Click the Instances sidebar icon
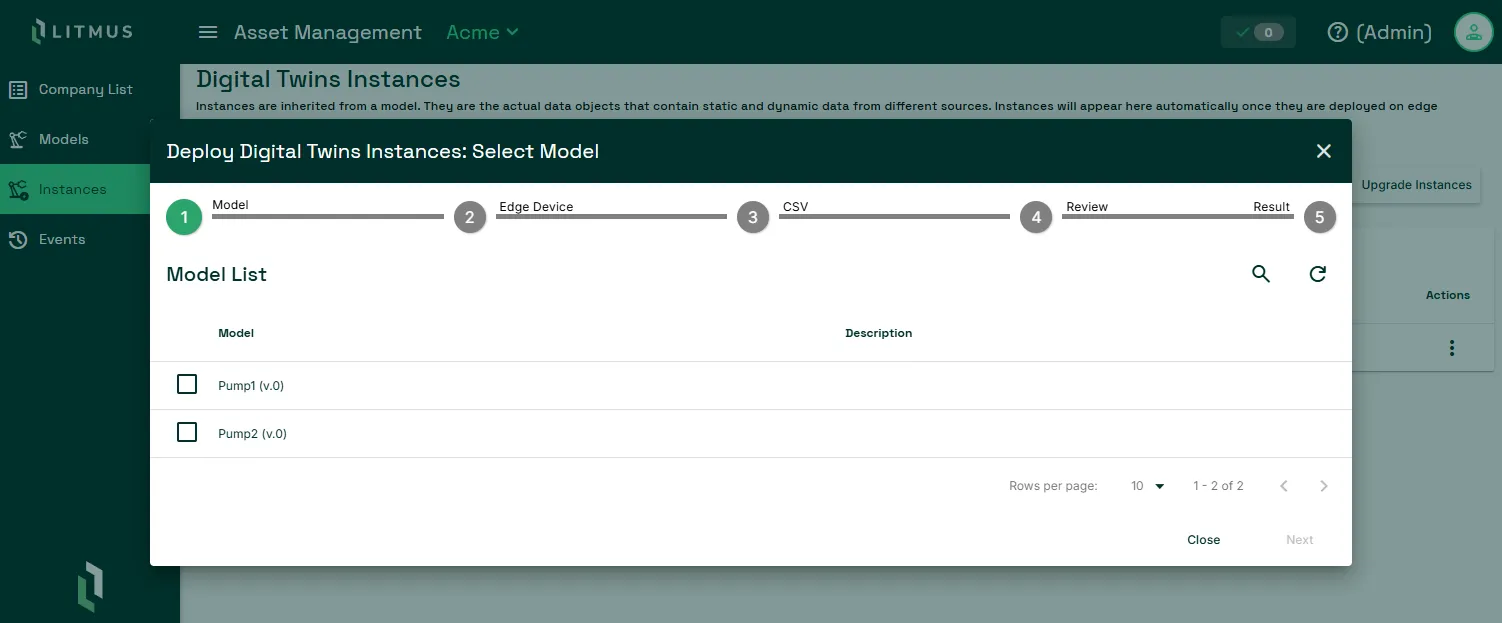Viewport: 1502px width, 623px height. (x=18, y=189)
